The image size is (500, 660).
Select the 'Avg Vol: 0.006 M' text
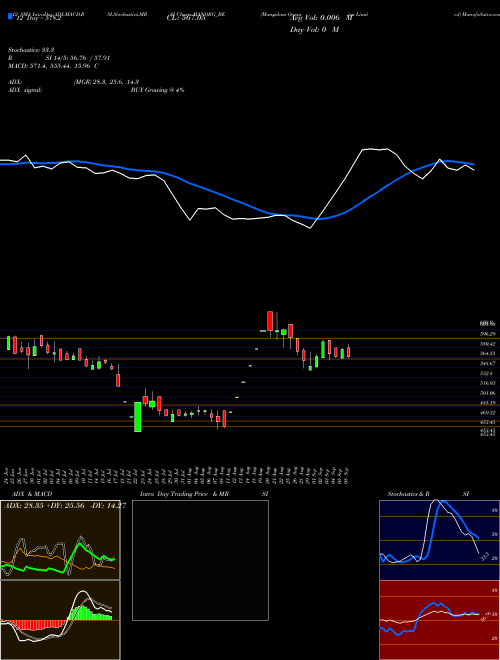[322, 18]
